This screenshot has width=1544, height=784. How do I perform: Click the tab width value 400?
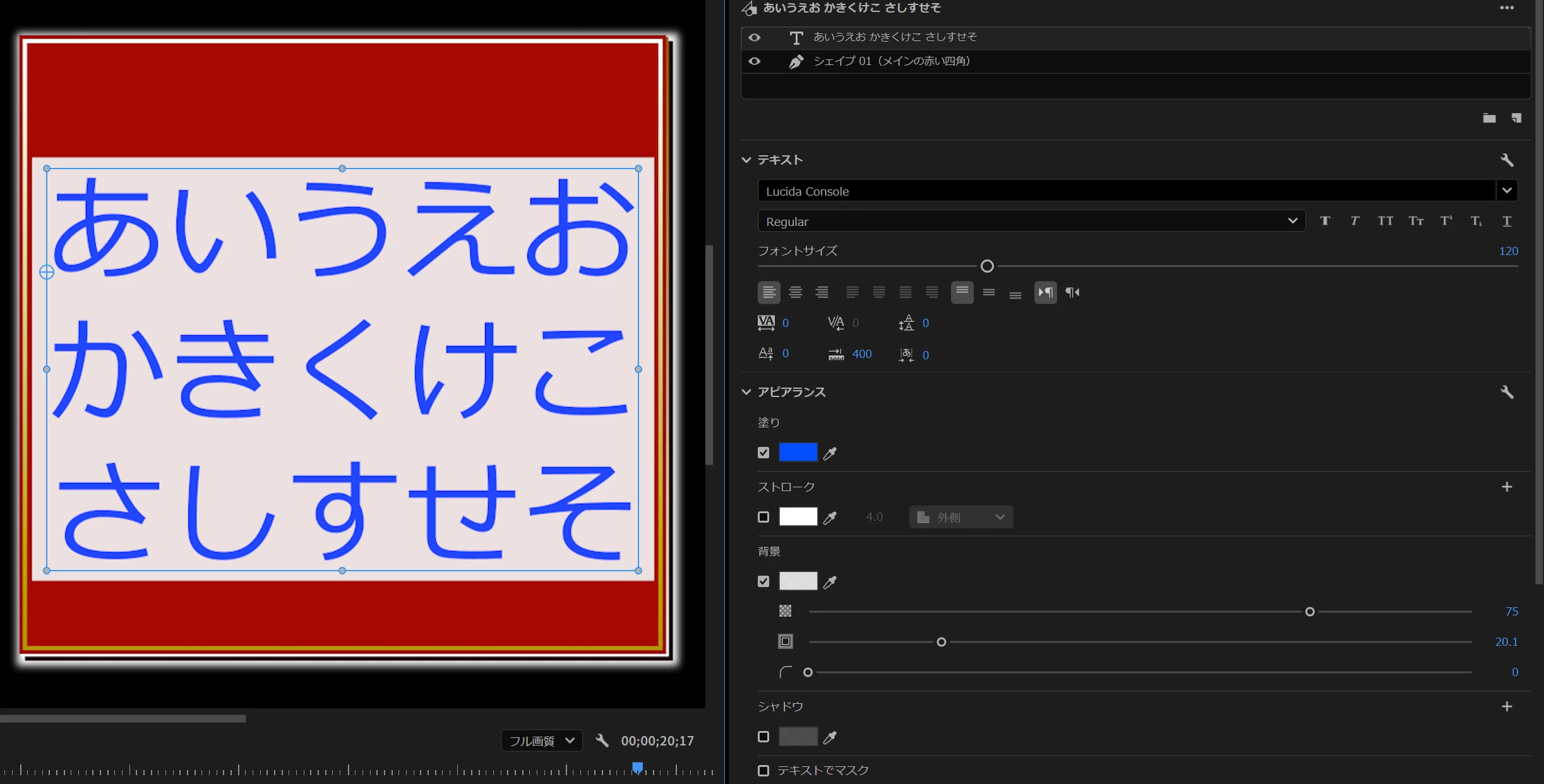click(x=862, y=354)
